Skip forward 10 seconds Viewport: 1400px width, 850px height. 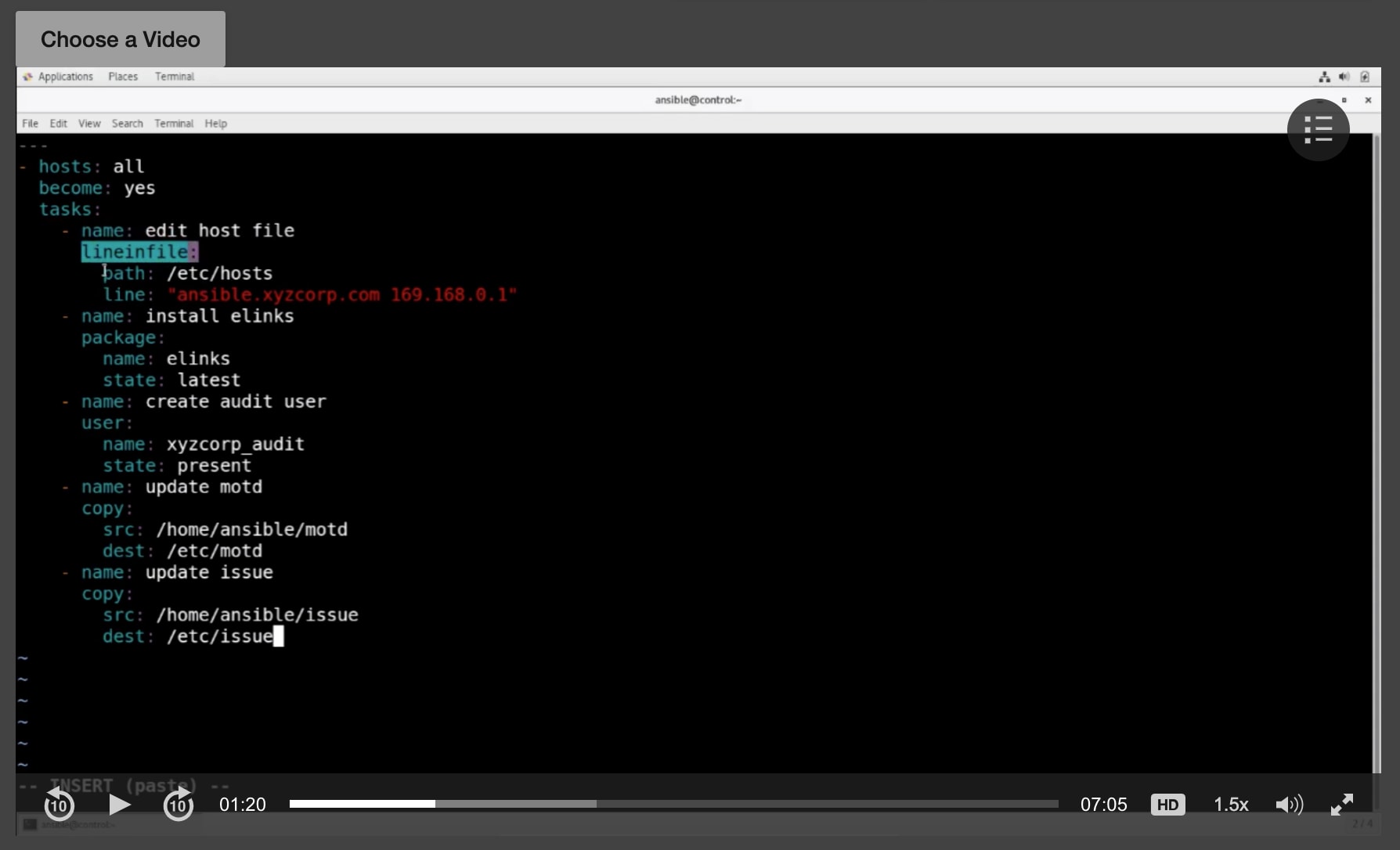pos(179,805)
